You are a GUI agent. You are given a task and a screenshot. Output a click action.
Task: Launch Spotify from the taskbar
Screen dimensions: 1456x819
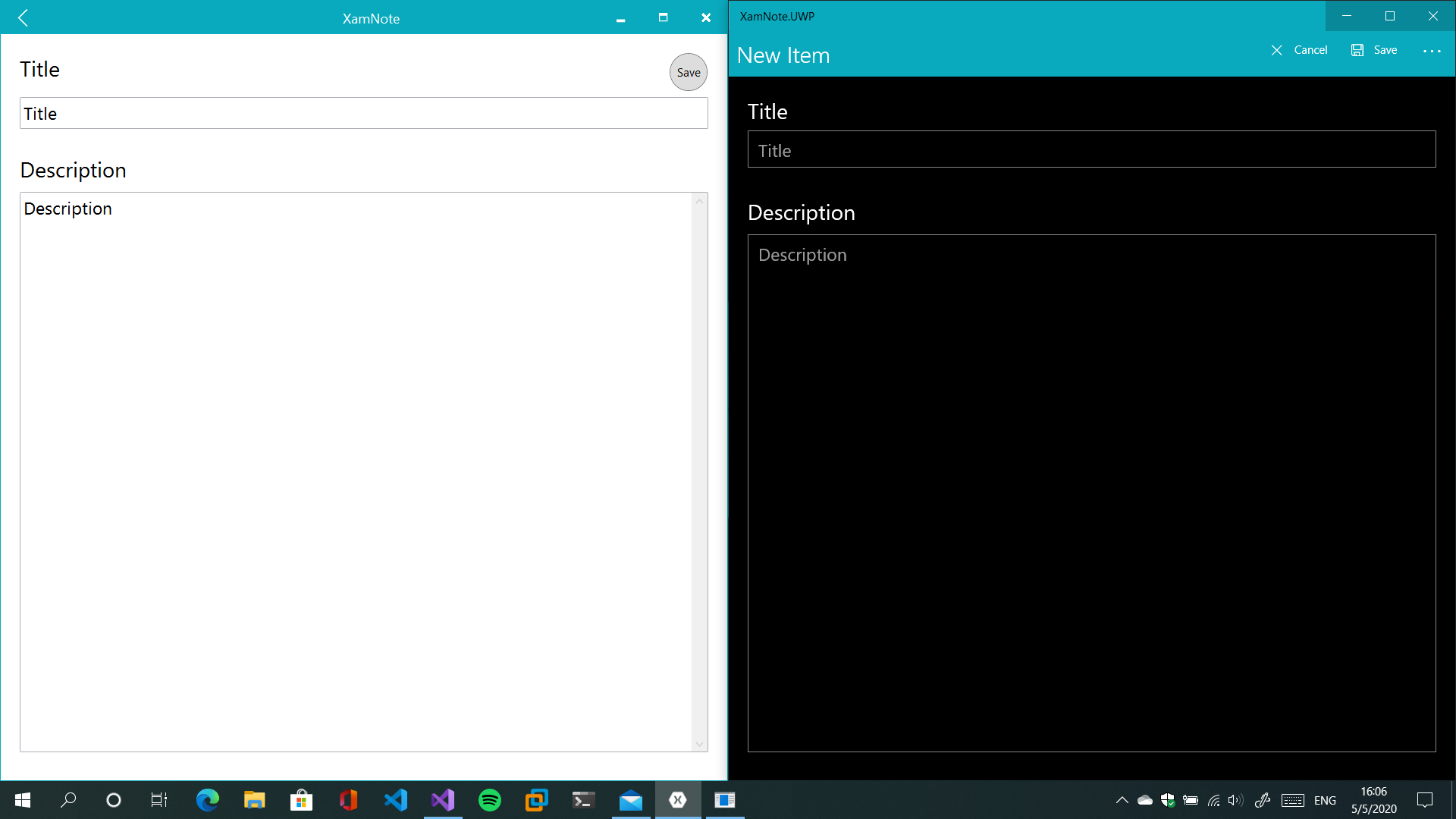click(490, 800)
